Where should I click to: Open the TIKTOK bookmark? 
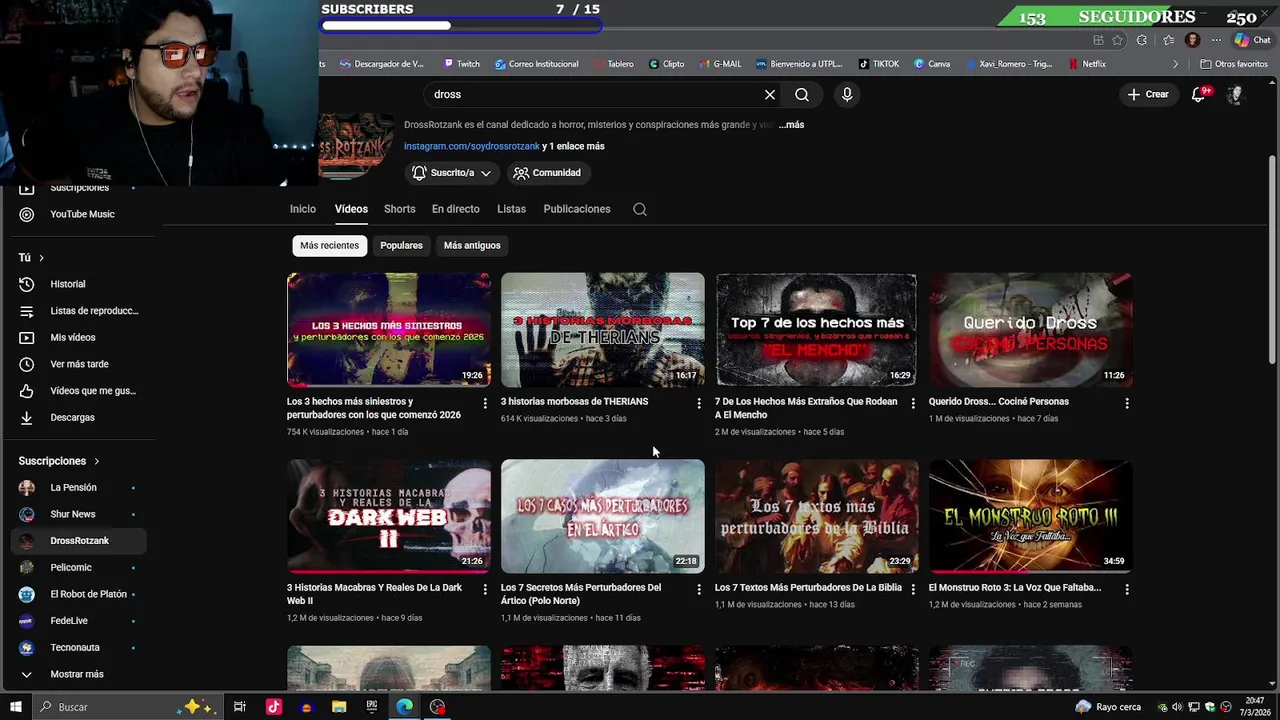pyautogui.click(x=879, y=64)
